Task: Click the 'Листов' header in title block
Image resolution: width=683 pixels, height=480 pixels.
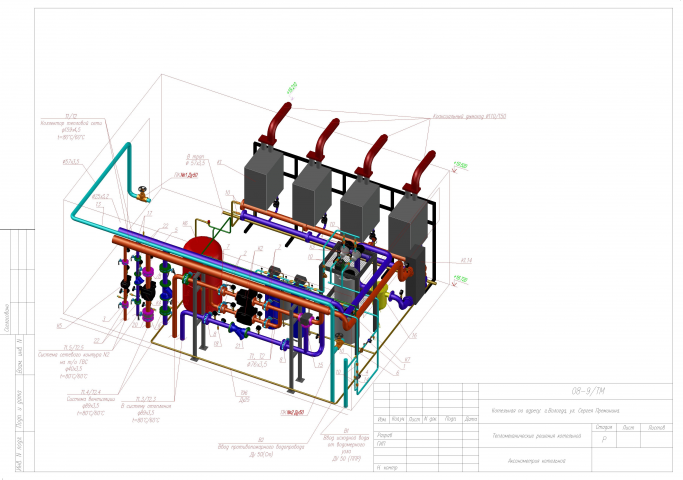Action: click(656, 427)
